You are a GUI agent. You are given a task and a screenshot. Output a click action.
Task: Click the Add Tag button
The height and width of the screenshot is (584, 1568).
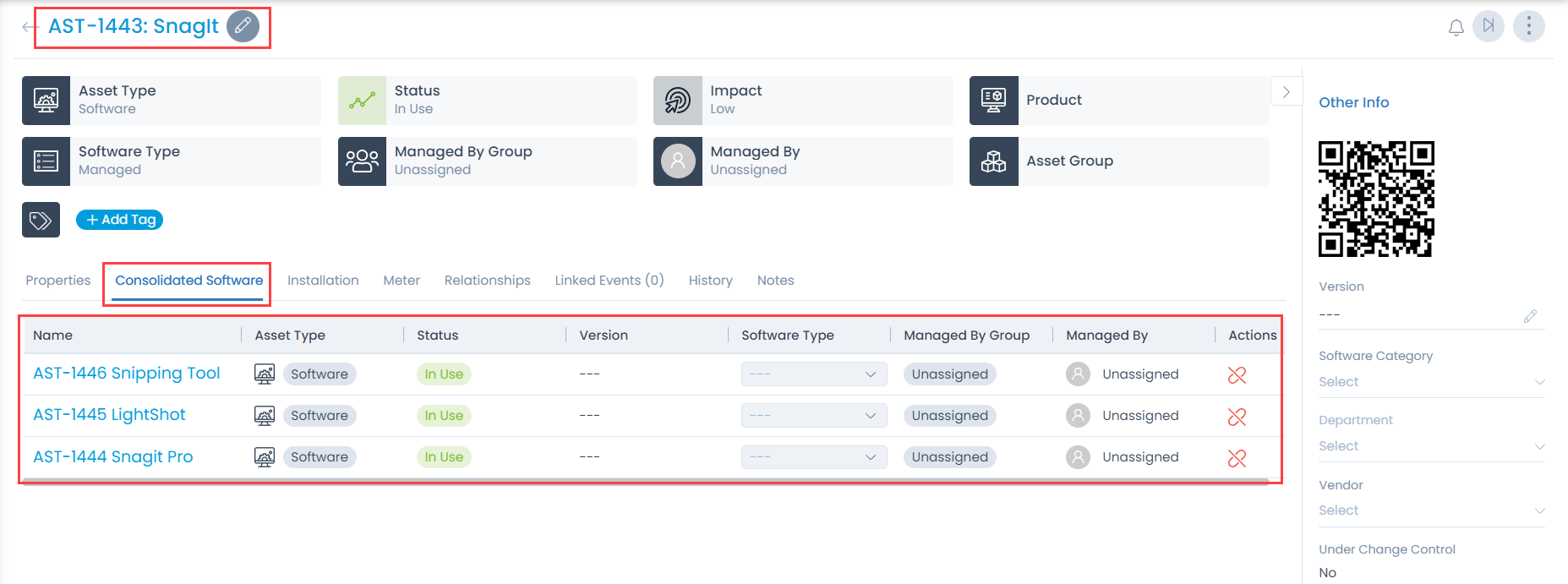[x=120, y=220]
